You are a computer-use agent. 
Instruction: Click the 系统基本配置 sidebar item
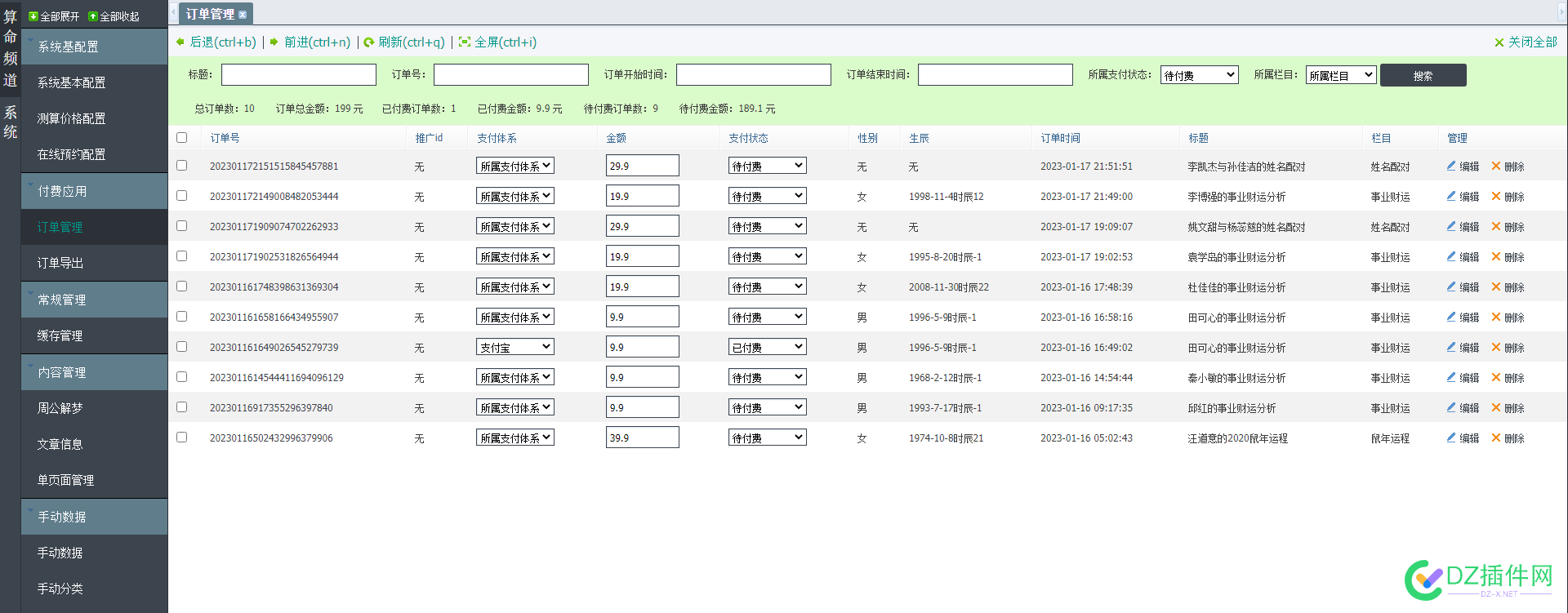71,82
